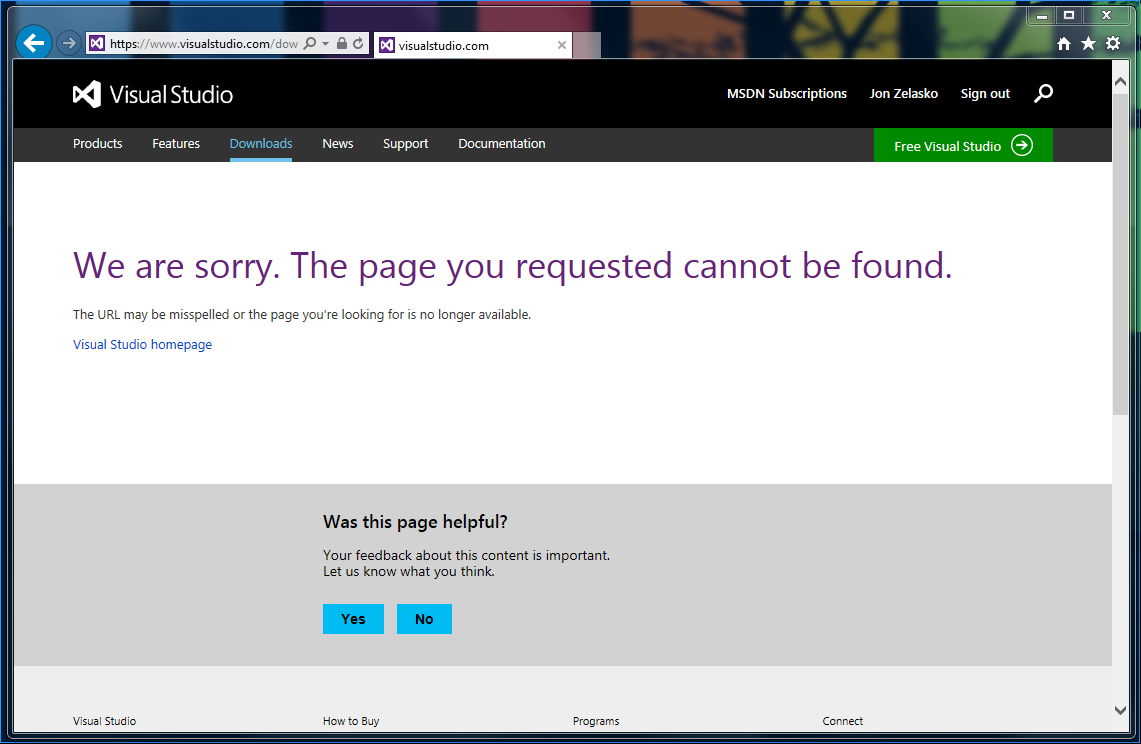Click No for page helpful feedback
Screen dimensions: 1141x744
(424, 619)
